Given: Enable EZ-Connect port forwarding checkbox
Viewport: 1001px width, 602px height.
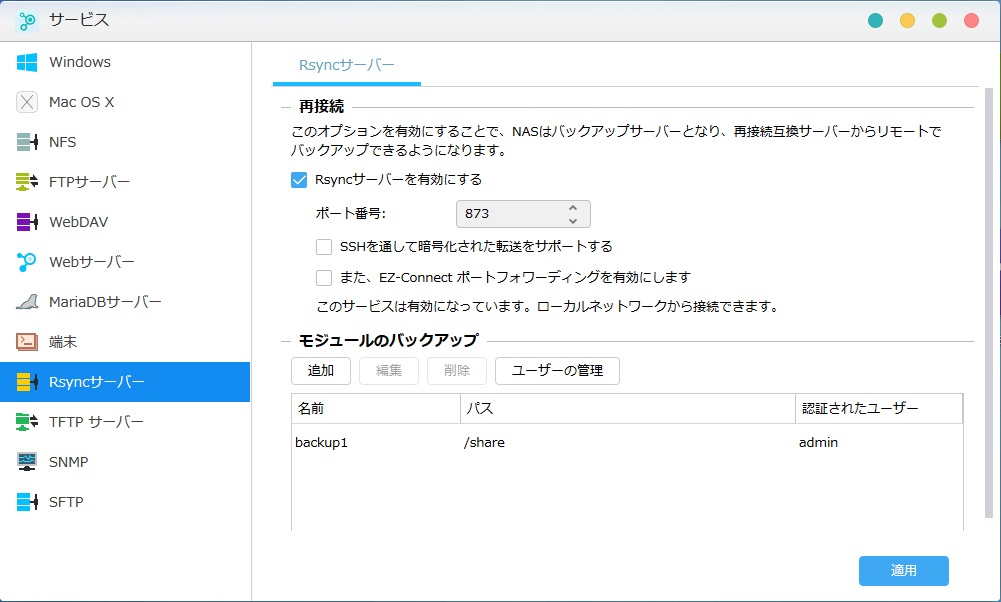Looking at the screenshot, I should point(324,278).
